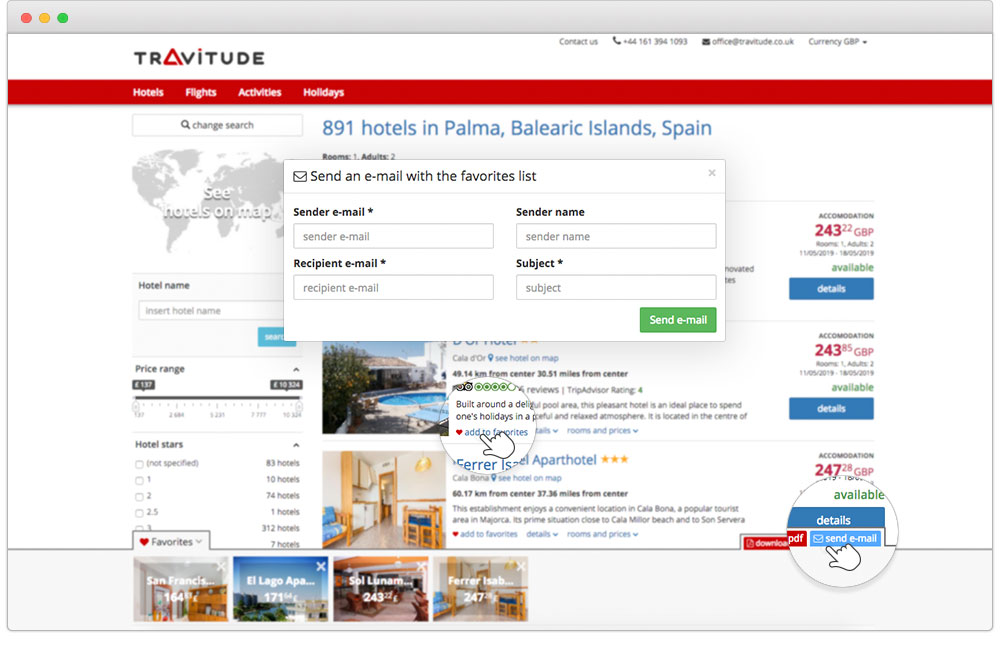Click the price range minimum slider handle
The height and width of the screenshot is (646, 1000).
[136, 406]
